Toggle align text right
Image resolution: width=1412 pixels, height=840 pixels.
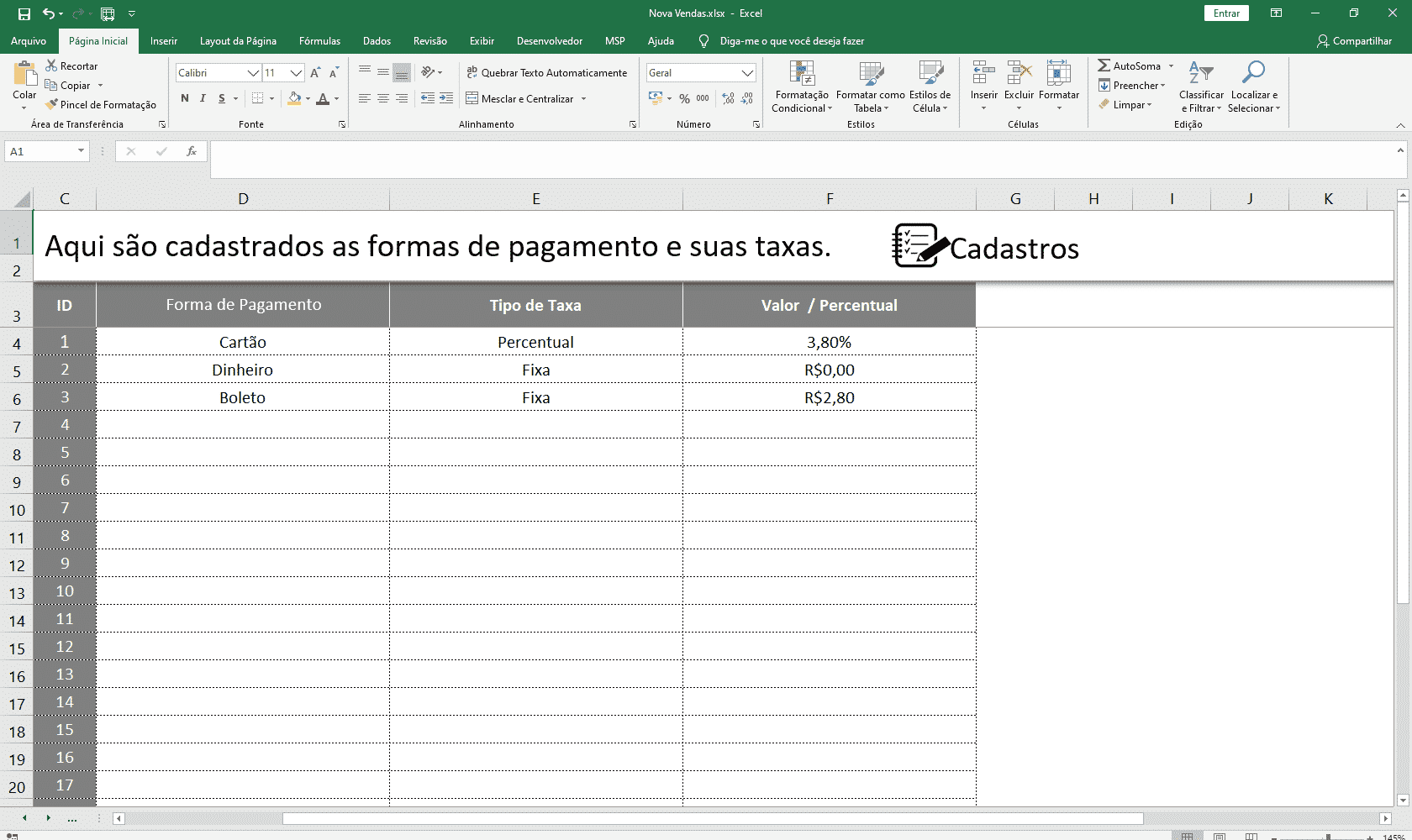click(x=402, y=98)
